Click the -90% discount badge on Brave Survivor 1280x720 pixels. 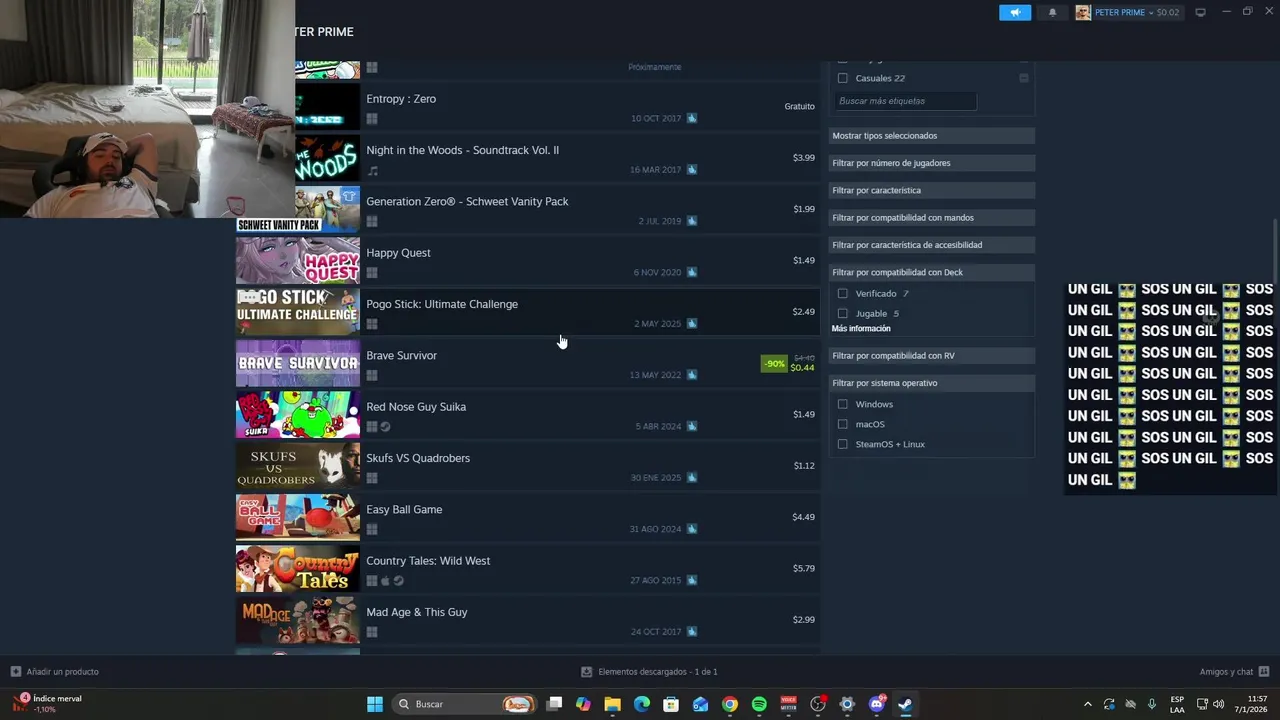(x=774, y=364)
